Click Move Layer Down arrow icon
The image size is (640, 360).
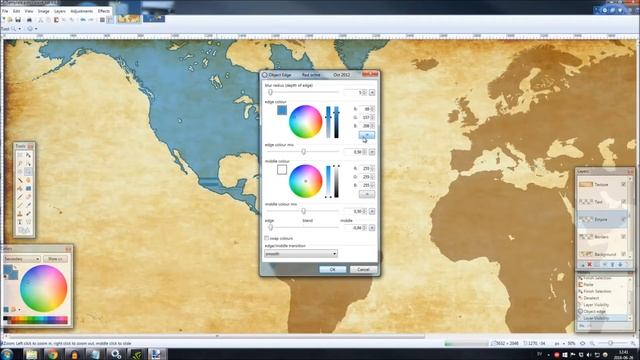pyautogui.click(x=620, y=264)
